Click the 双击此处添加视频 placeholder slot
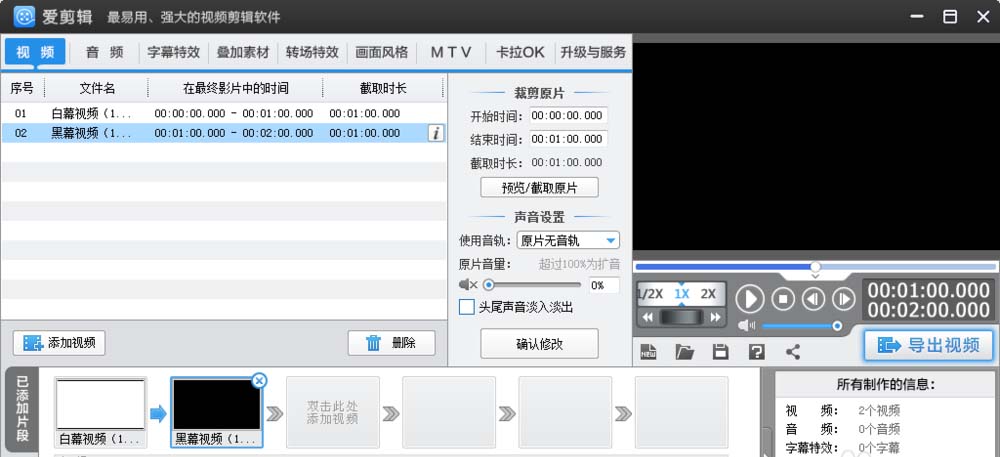Image resolution: width=1000 pixels, height=457 pixels. [332, 412]
